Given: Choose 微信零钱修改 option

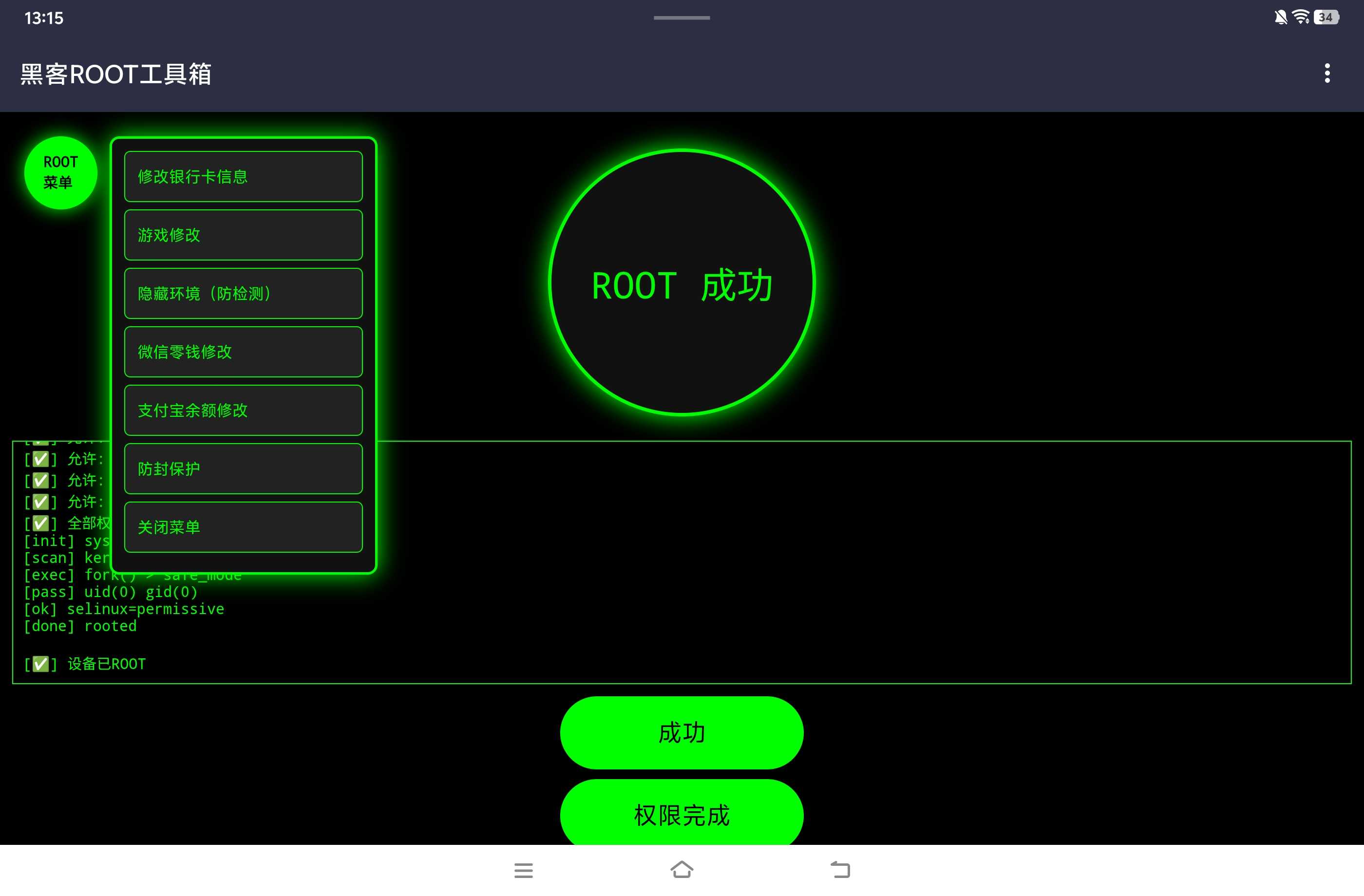Looking at the screenshot, I should (243, 352).
